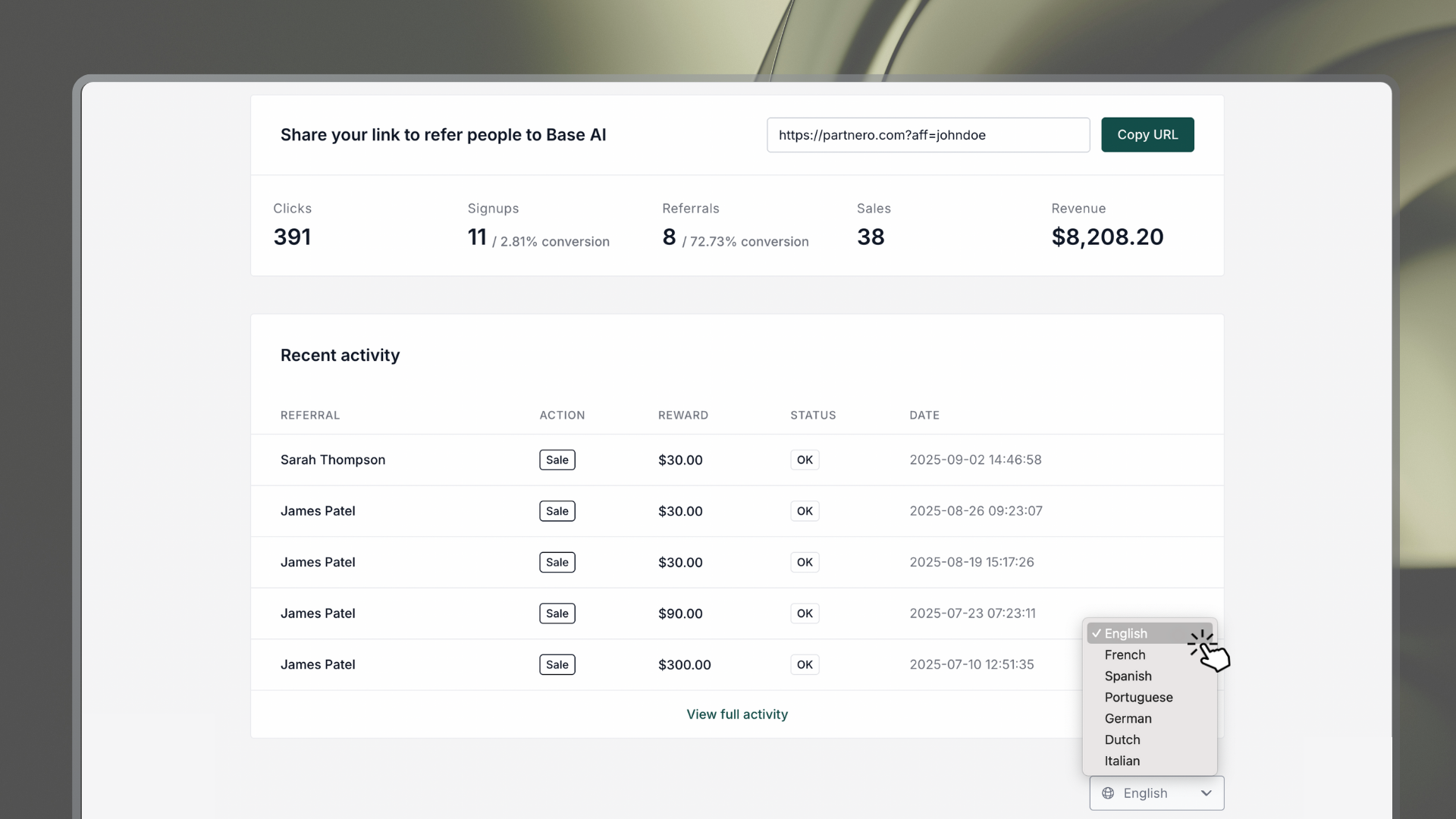1456x819 pixels.
Task: Expand the language dropdown chevron
Action: tap(1206, 793)
